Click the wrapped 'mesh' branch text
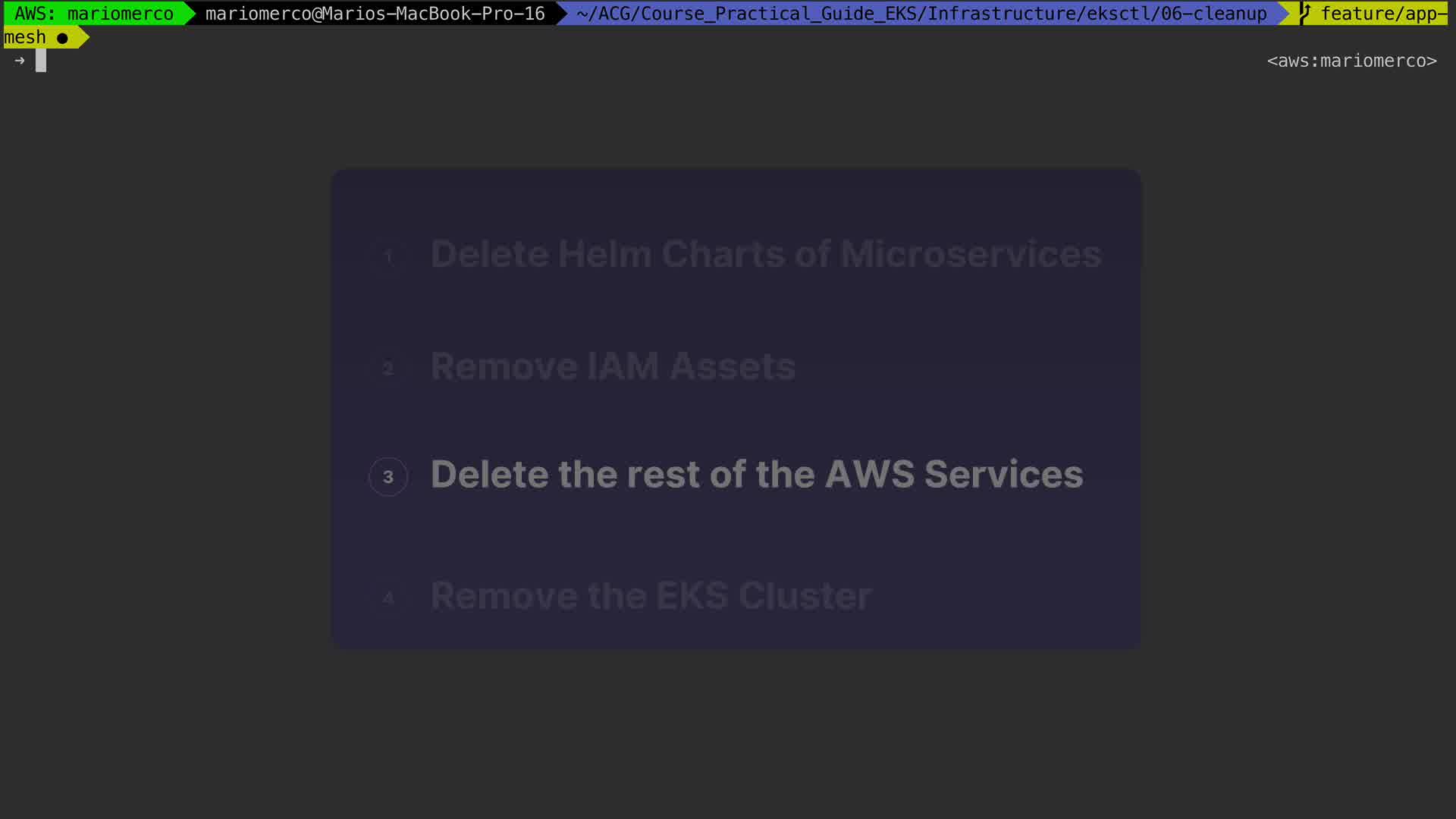1456x819 pixels. pyautogui.click(x=25, y=37)
